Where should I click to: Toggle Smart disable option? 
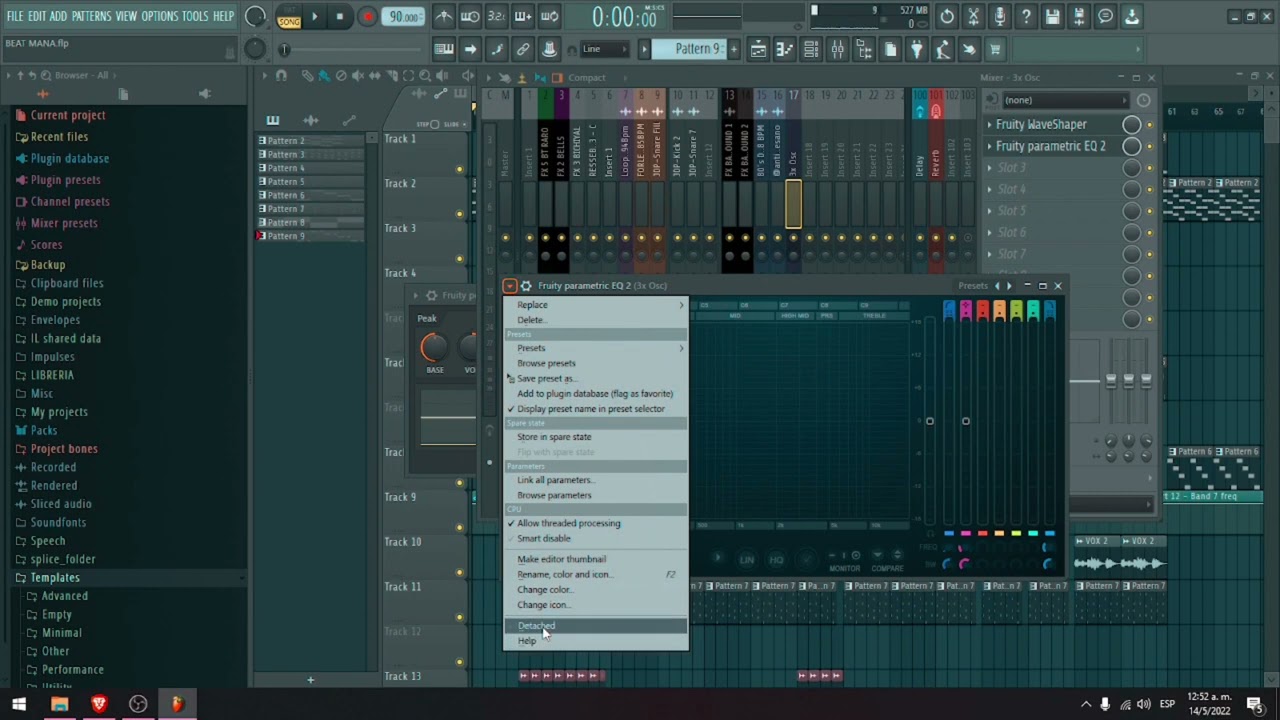point(595,538)
